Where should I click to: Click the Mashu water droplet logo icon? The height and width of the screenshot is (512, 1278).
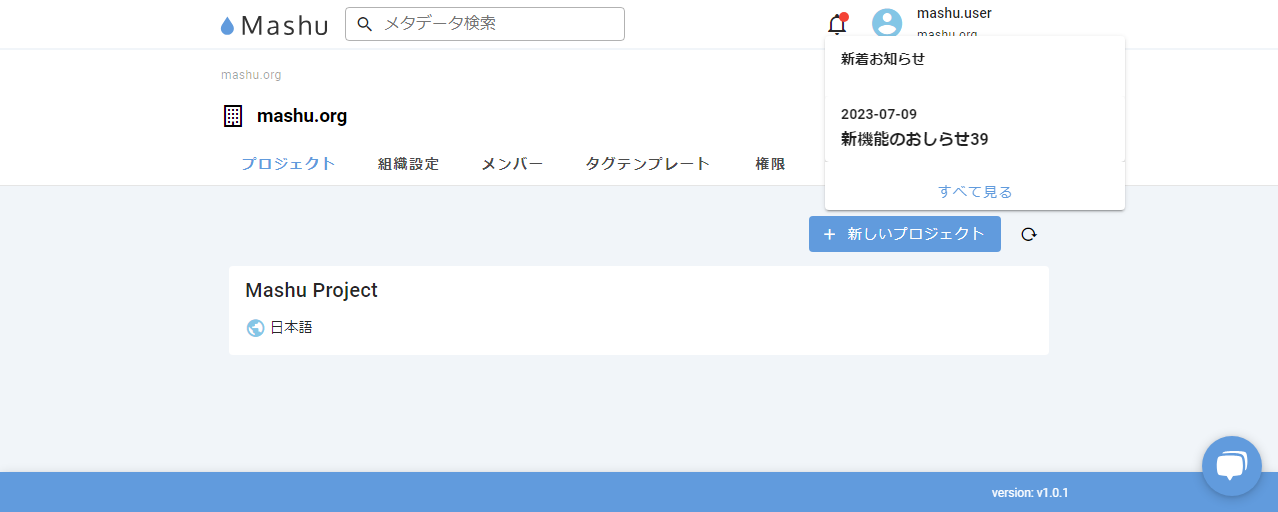point(227,26)
